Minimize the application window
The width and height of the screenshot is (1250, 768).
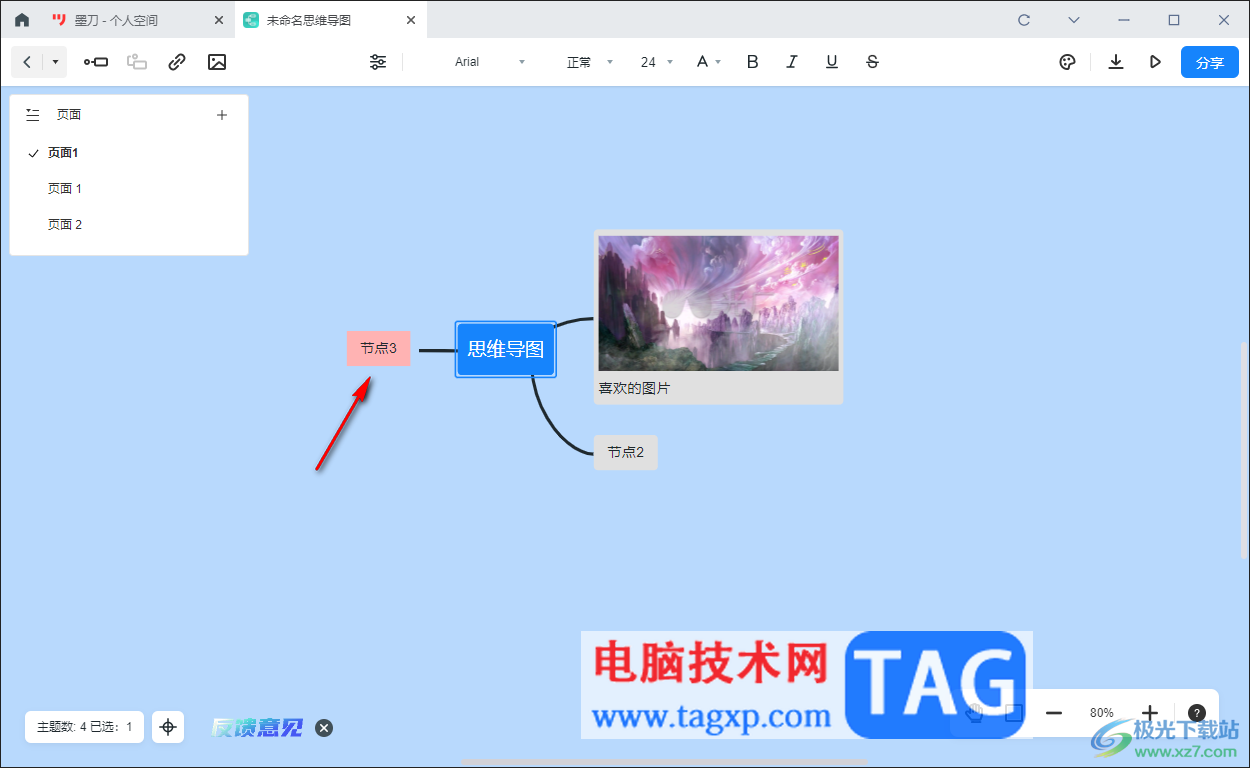pos(1124,20)
